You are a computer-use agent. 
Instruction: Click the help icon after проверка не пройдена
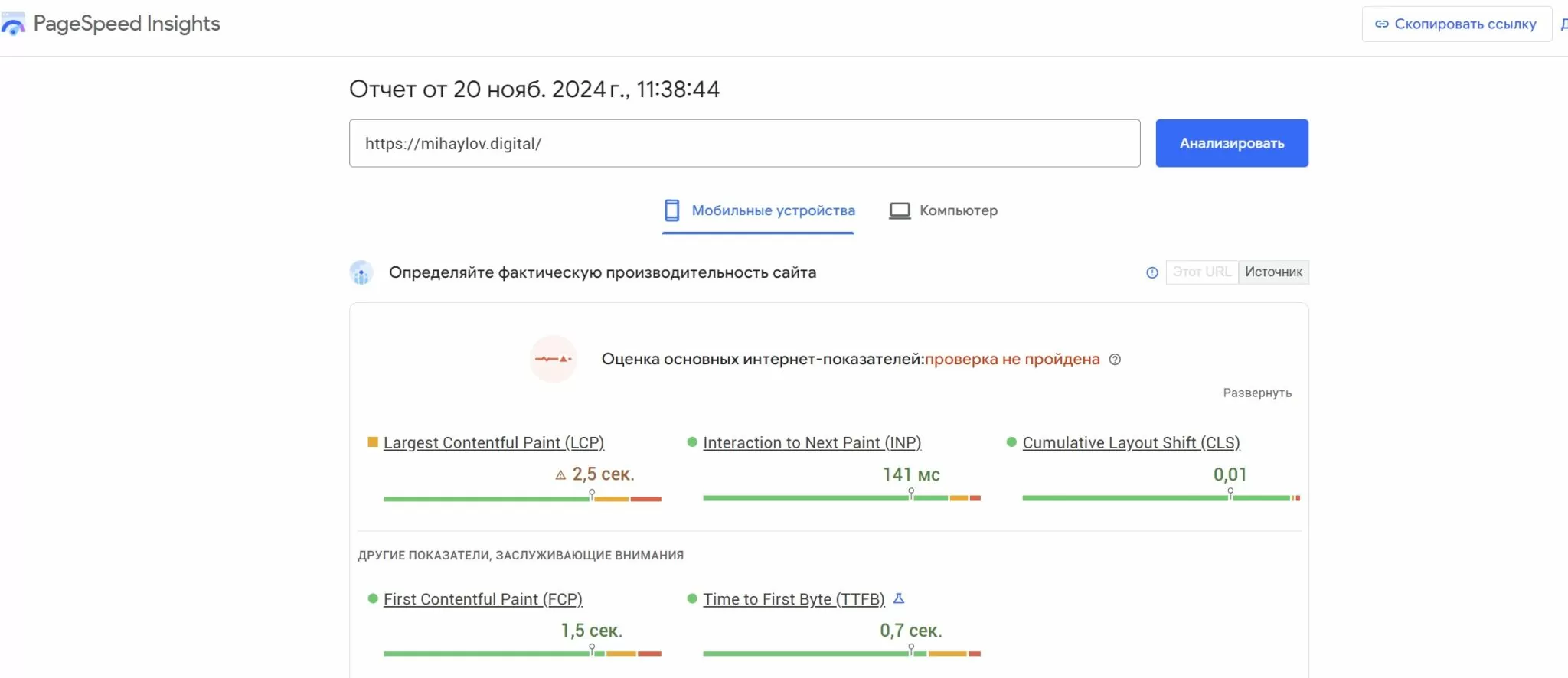[1115, 359]
